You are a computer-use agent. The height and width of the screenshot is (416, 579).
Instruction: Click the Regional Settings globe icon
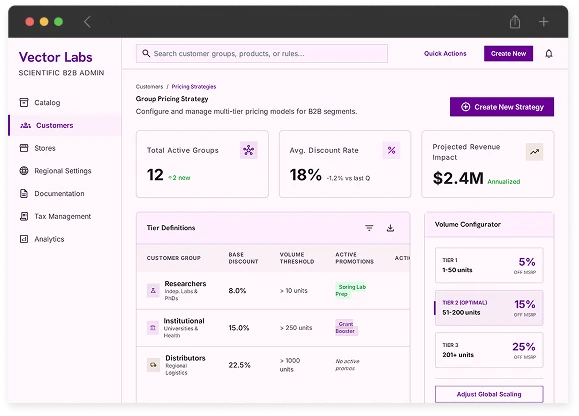click(24, 171)
